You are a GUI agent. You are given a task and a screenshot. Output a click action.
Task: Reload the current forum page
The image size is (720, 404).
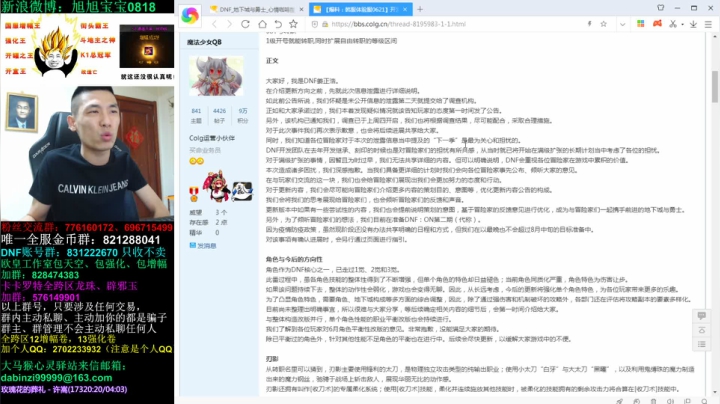pos(245,24)
